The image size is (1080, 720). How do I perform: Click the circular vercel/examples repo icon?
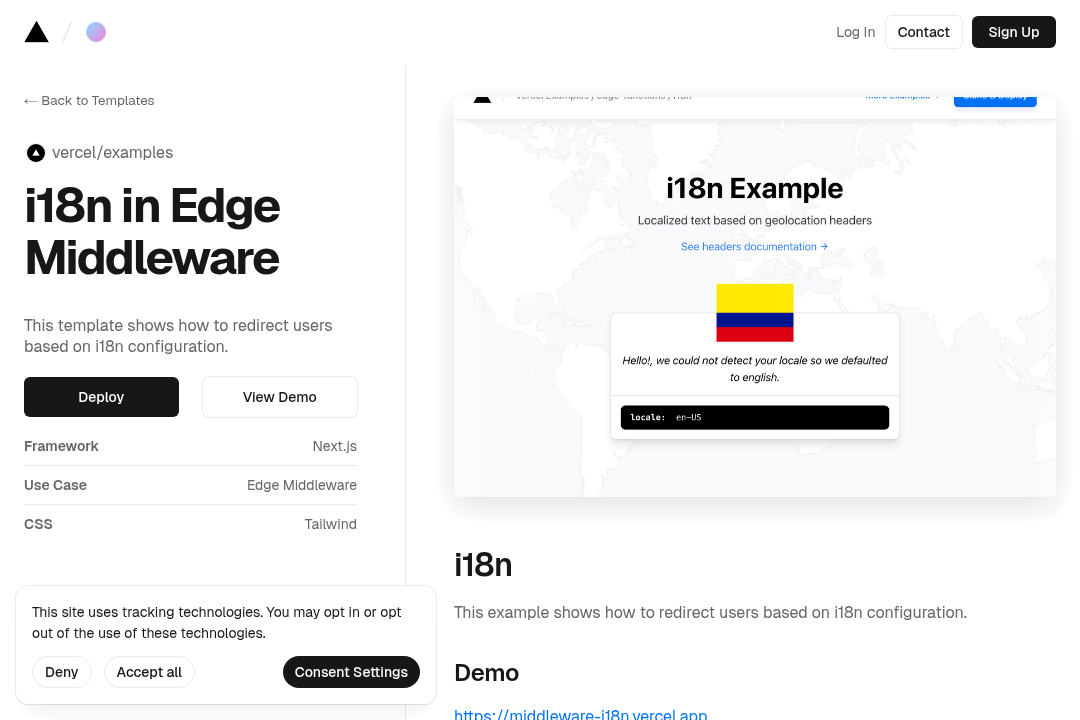tap(36, 153)
